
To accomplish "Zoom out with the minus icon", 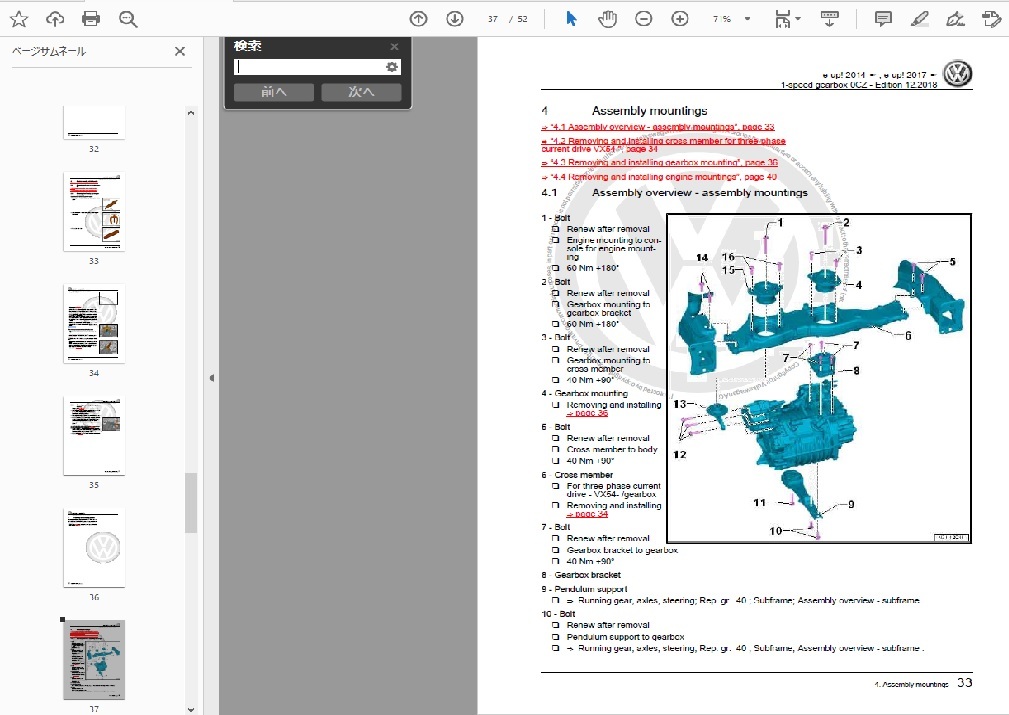I will coord(644,19).
